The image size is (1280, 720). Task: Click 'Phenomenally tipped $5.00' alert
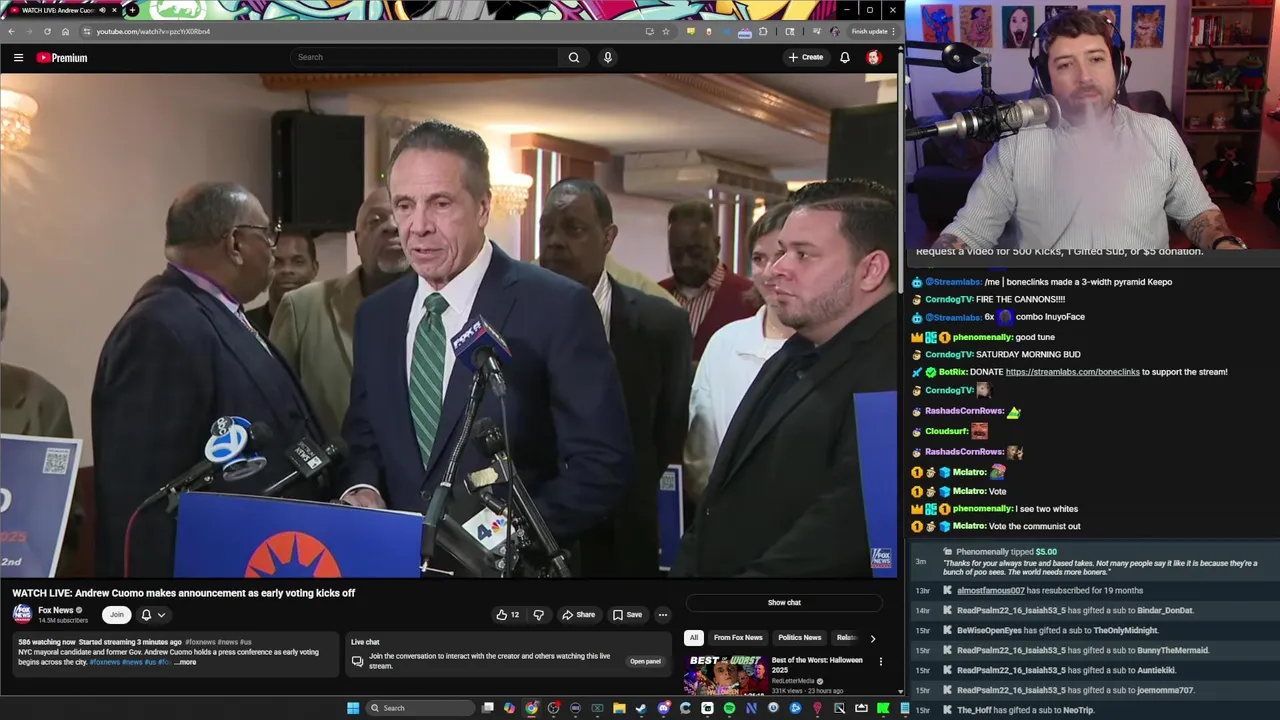coord(1006,552)
